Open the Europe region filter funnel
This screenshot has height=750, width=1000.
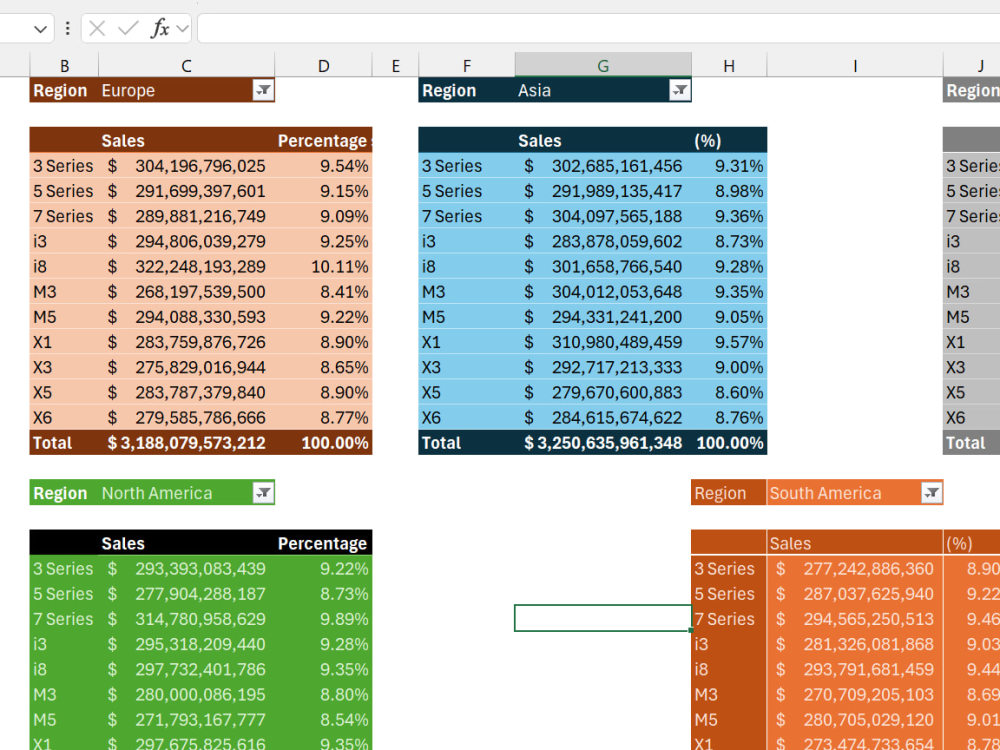tap(263, 90)
